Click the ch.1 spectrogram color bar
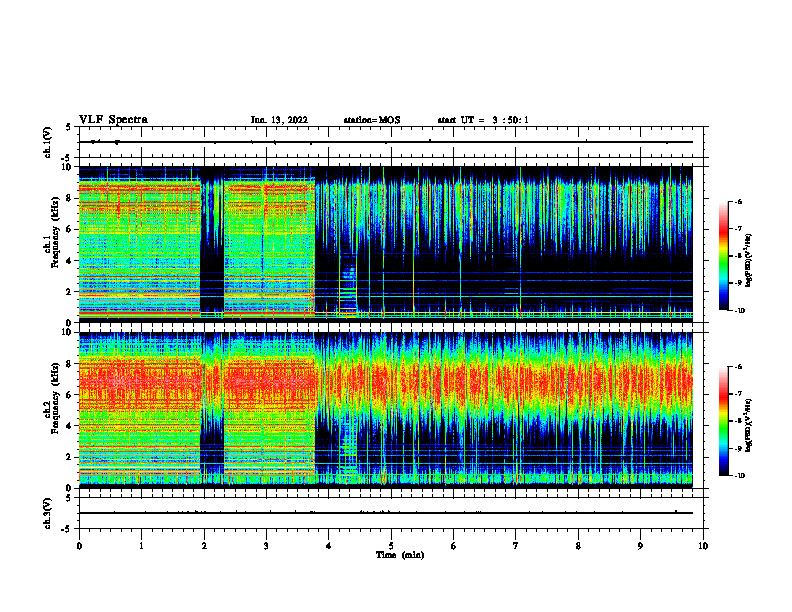This screenshot has height=612, width=792. 724,256
